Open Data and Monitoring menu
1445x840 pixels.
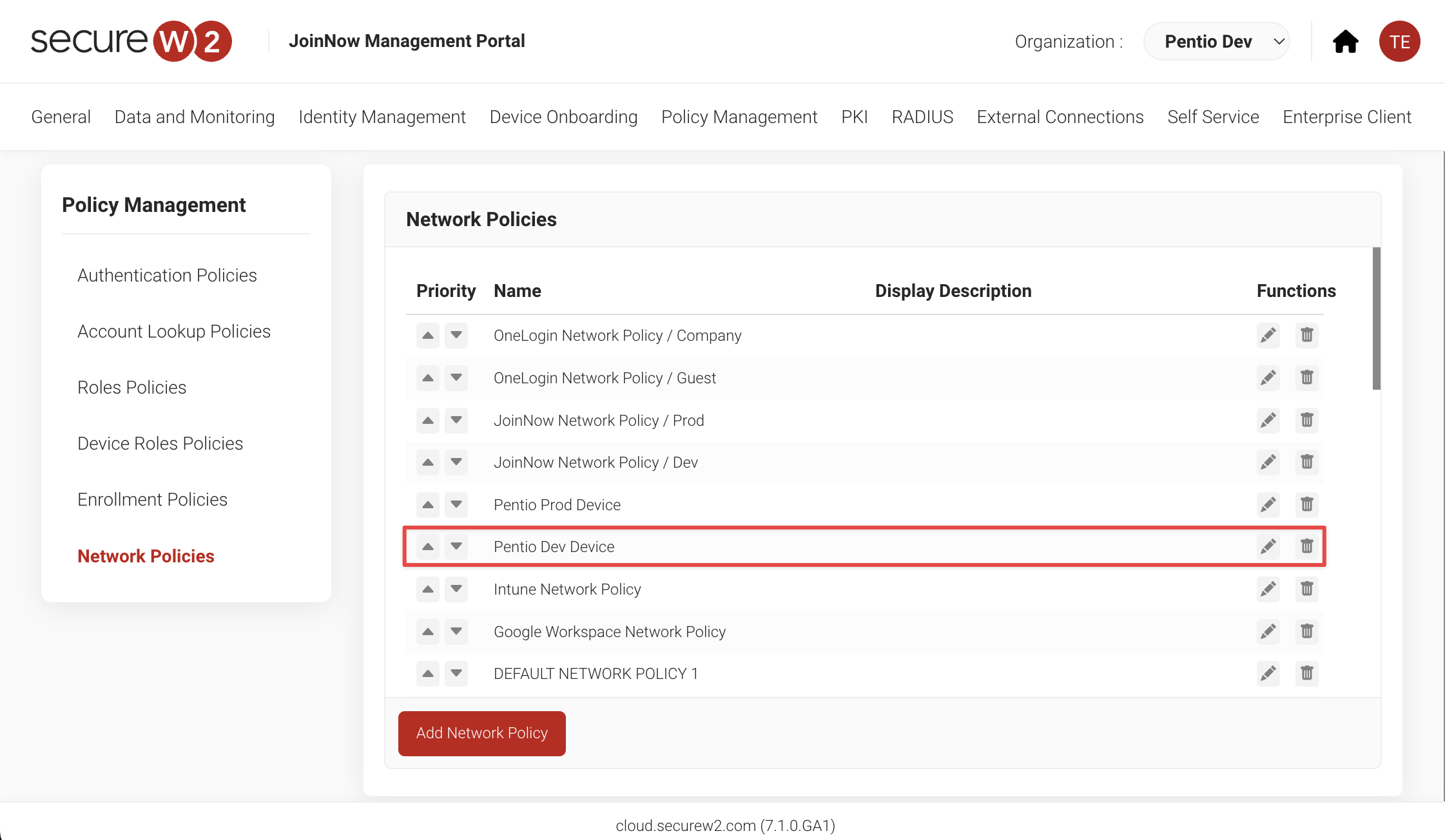pos(195,117)
